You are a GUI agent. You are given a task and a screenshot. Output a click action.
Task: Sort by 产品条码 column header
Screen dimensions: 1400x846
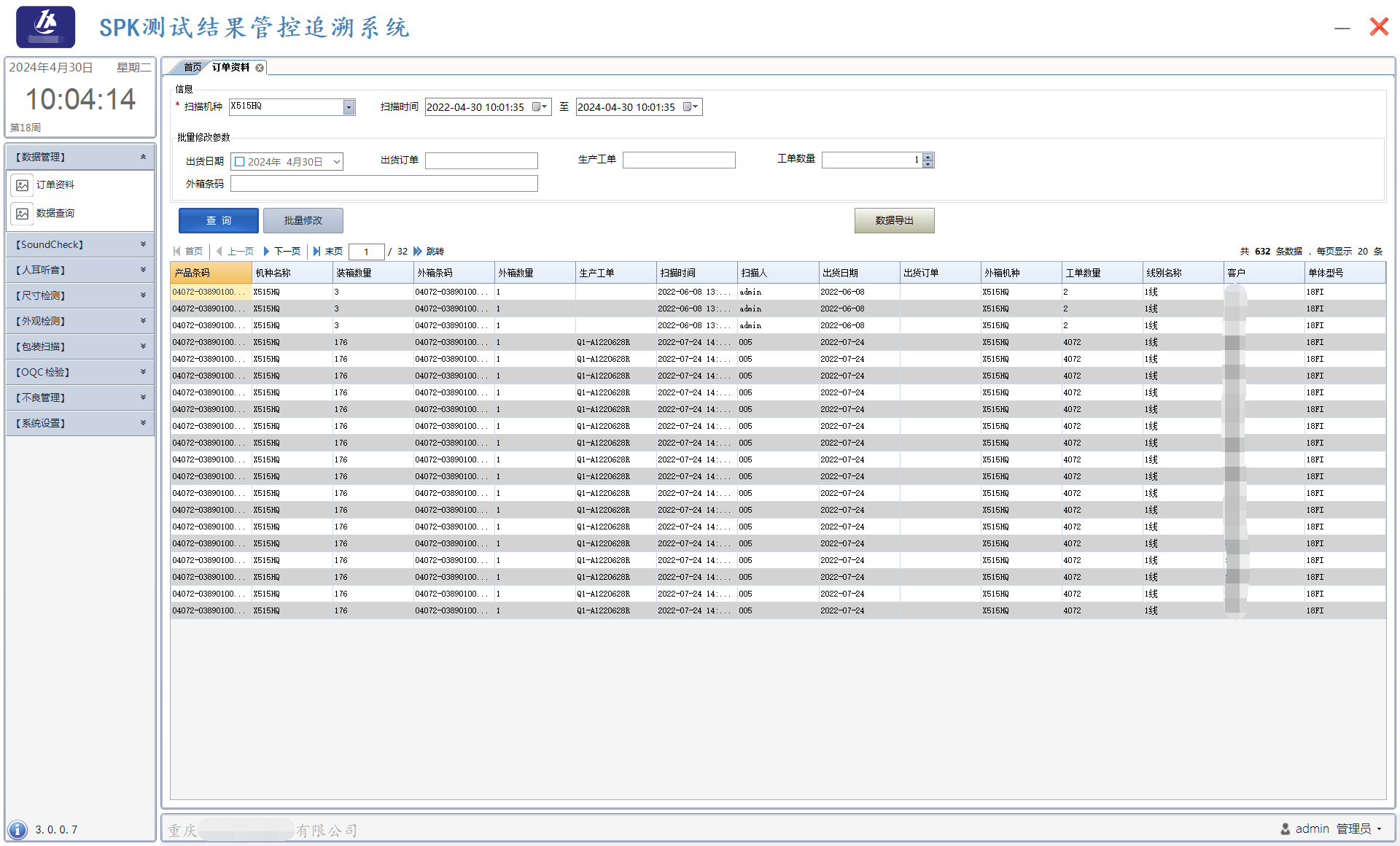point(211,273)
